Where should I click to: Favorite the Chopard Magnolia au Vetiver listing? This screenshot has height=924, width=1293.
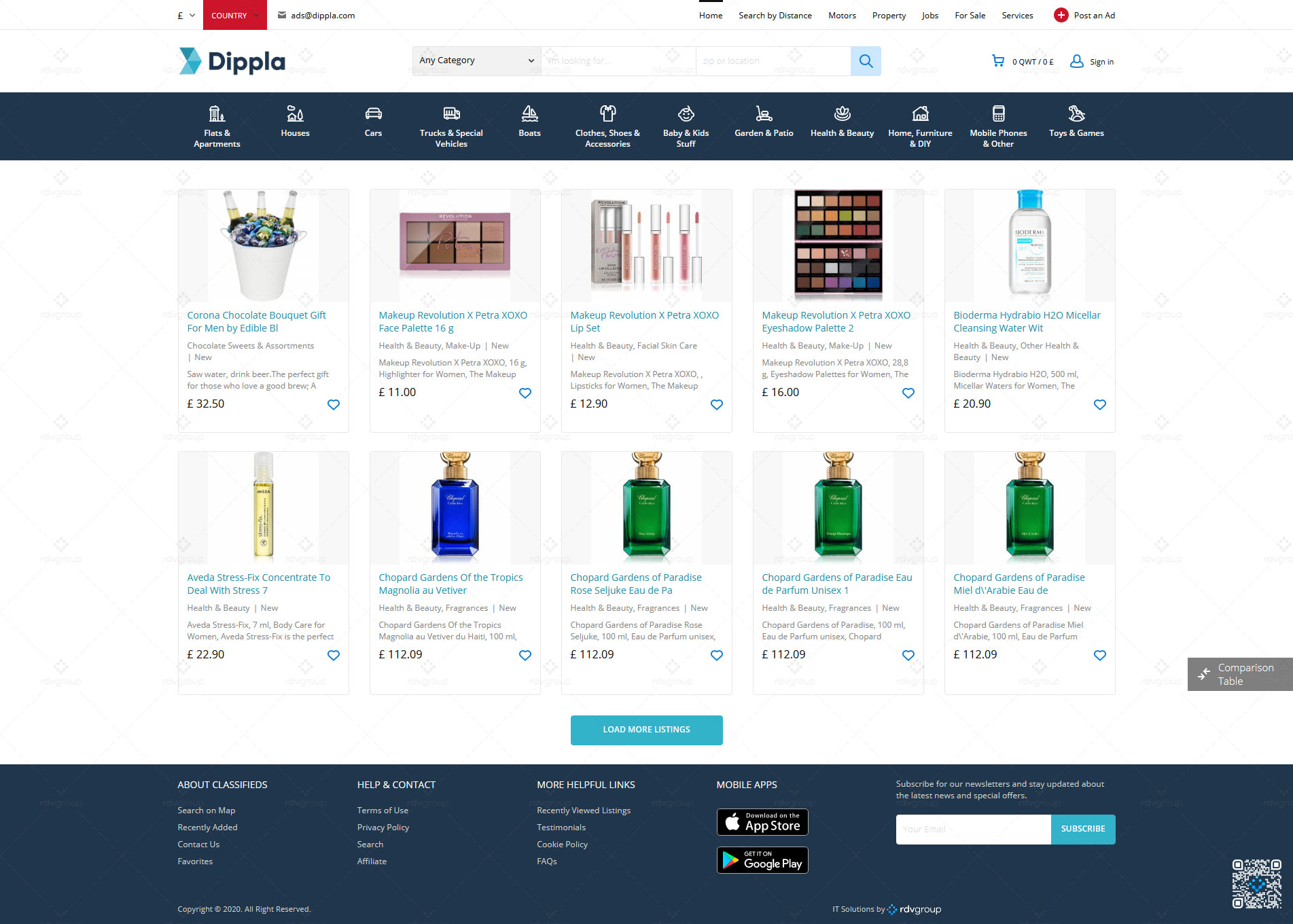click(x=525, y=655)
